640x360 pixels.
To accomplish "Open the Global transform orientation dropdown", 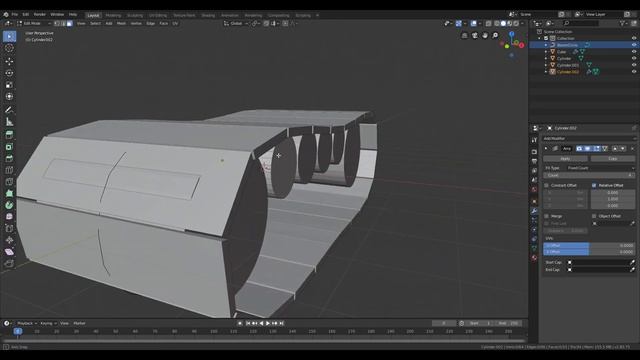I will 236,24.
